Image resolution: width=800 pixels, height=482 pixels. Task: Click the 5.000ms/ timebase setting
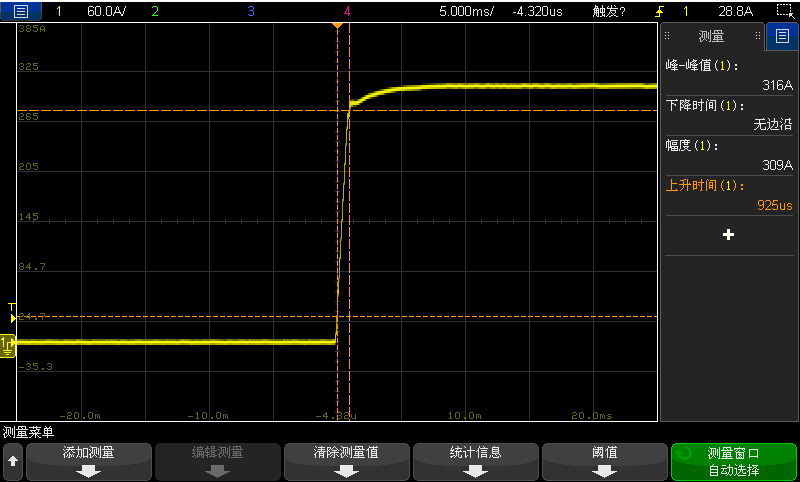pyautogui.click(x=467, y=12)
